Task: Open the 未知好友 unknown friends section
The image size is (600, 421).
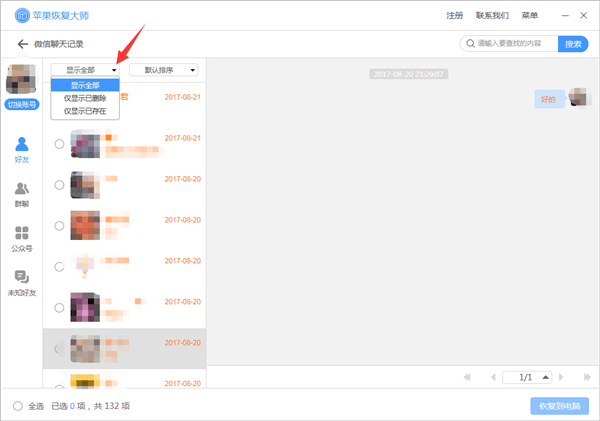Action: [21, 282]
